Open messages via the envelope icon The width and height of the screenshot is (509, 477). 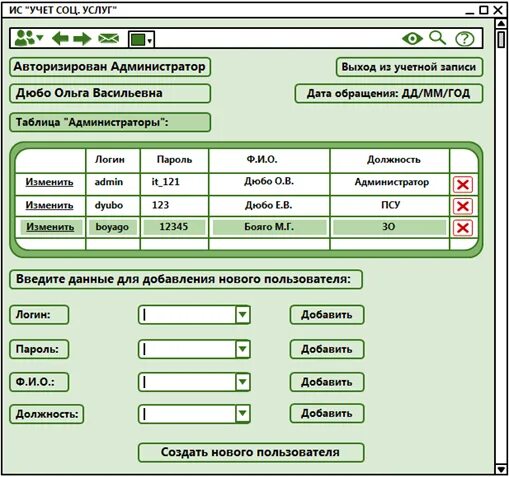click(x=108, y=39)
